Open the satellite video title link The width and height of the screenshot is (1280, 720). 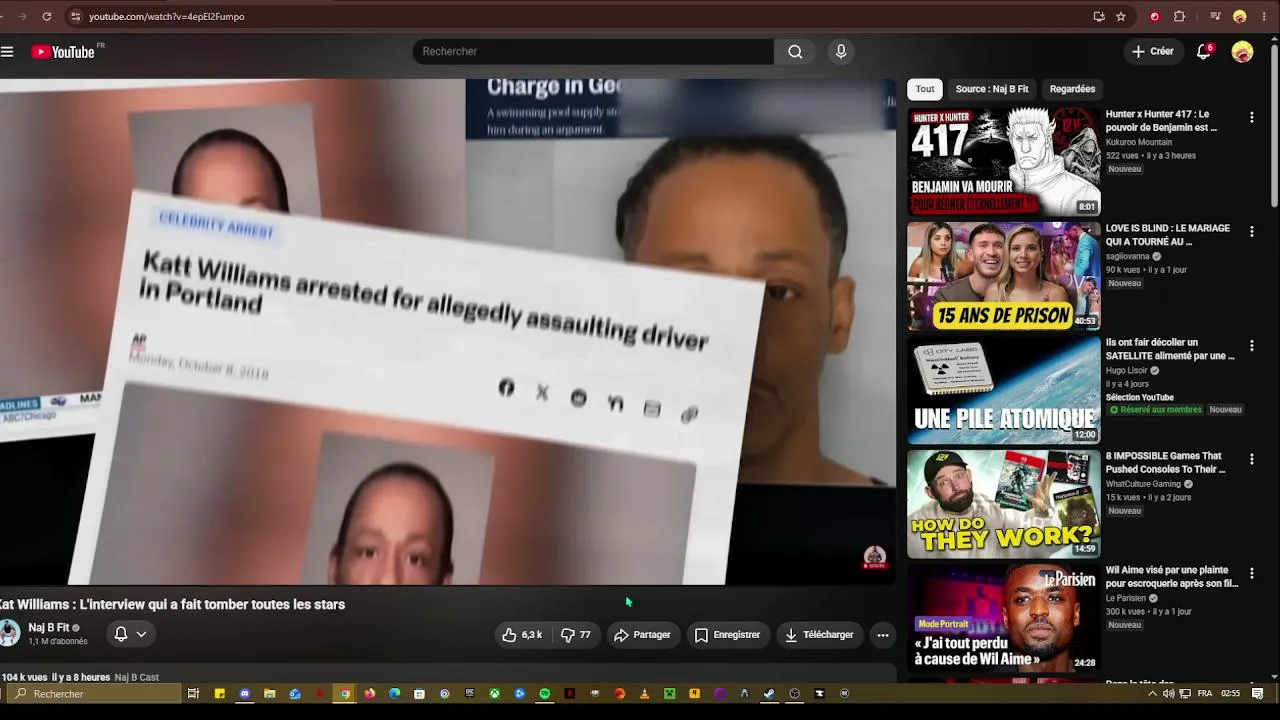pyautogui.click(x=1170, y=349)
